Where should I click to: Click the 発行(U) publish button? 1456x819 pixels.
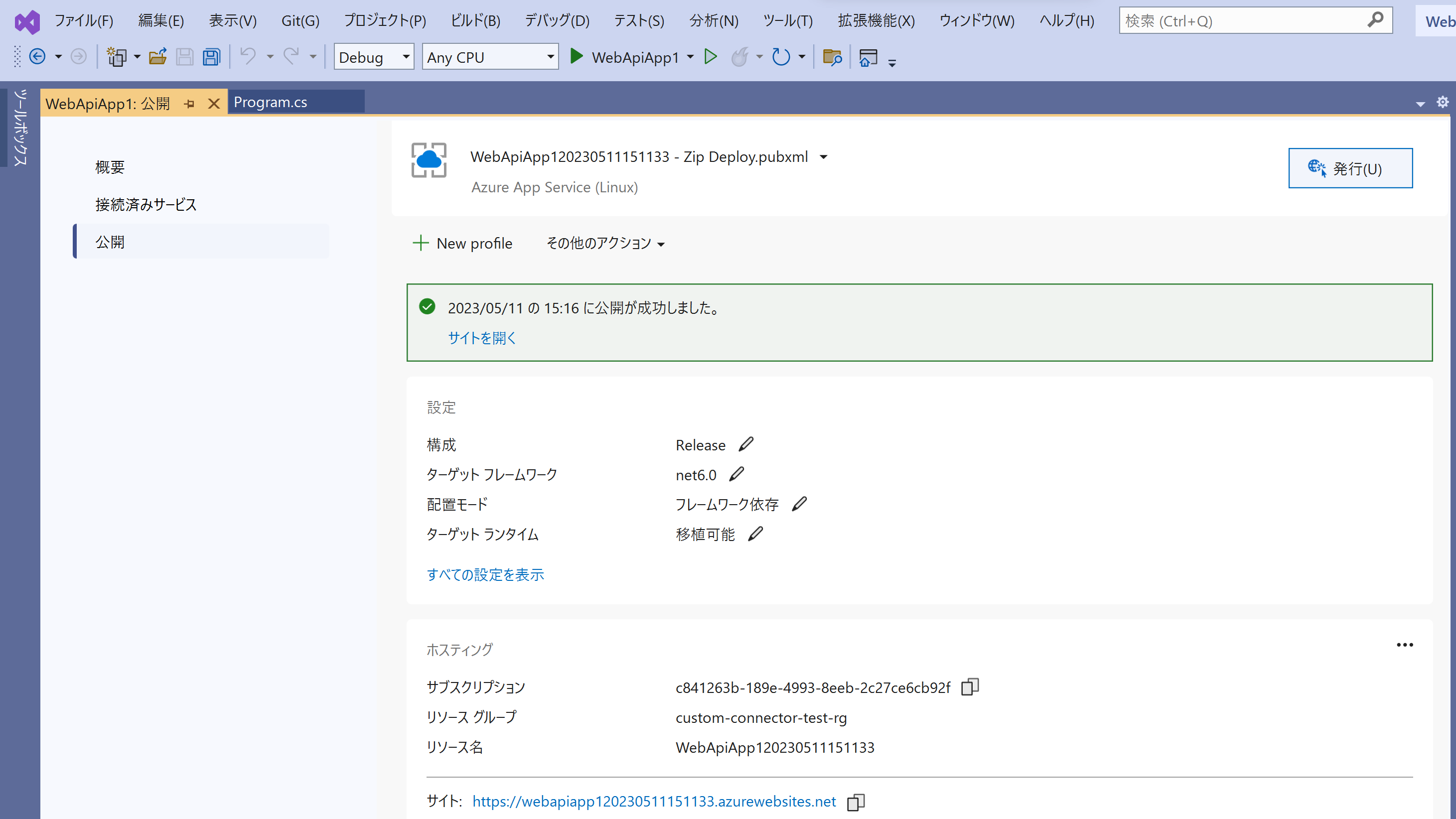1350,168
